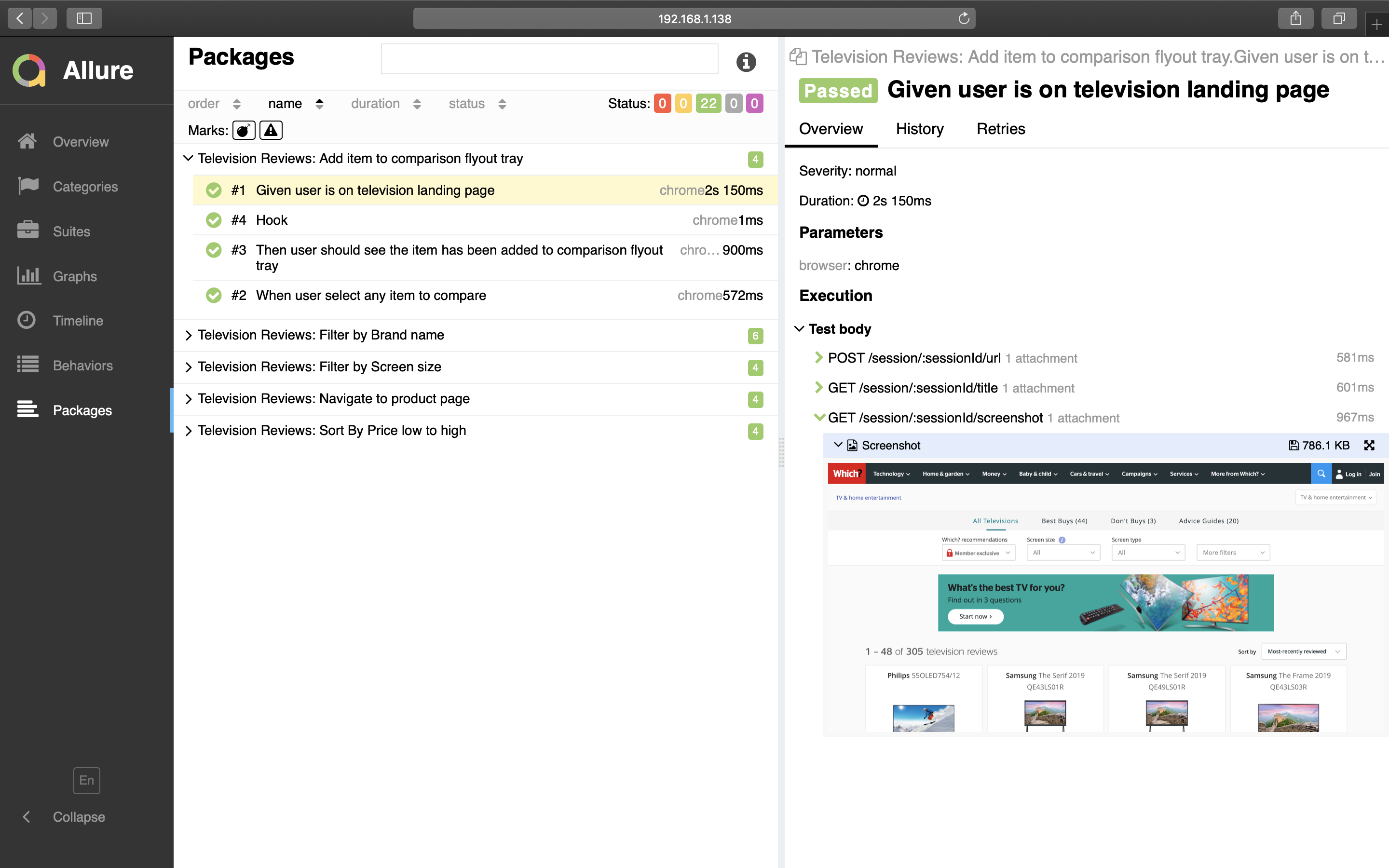Expand the Television Reviews: Filter by Brand name group
This screenshot has width=1389, height=868.
pos(188,335)
